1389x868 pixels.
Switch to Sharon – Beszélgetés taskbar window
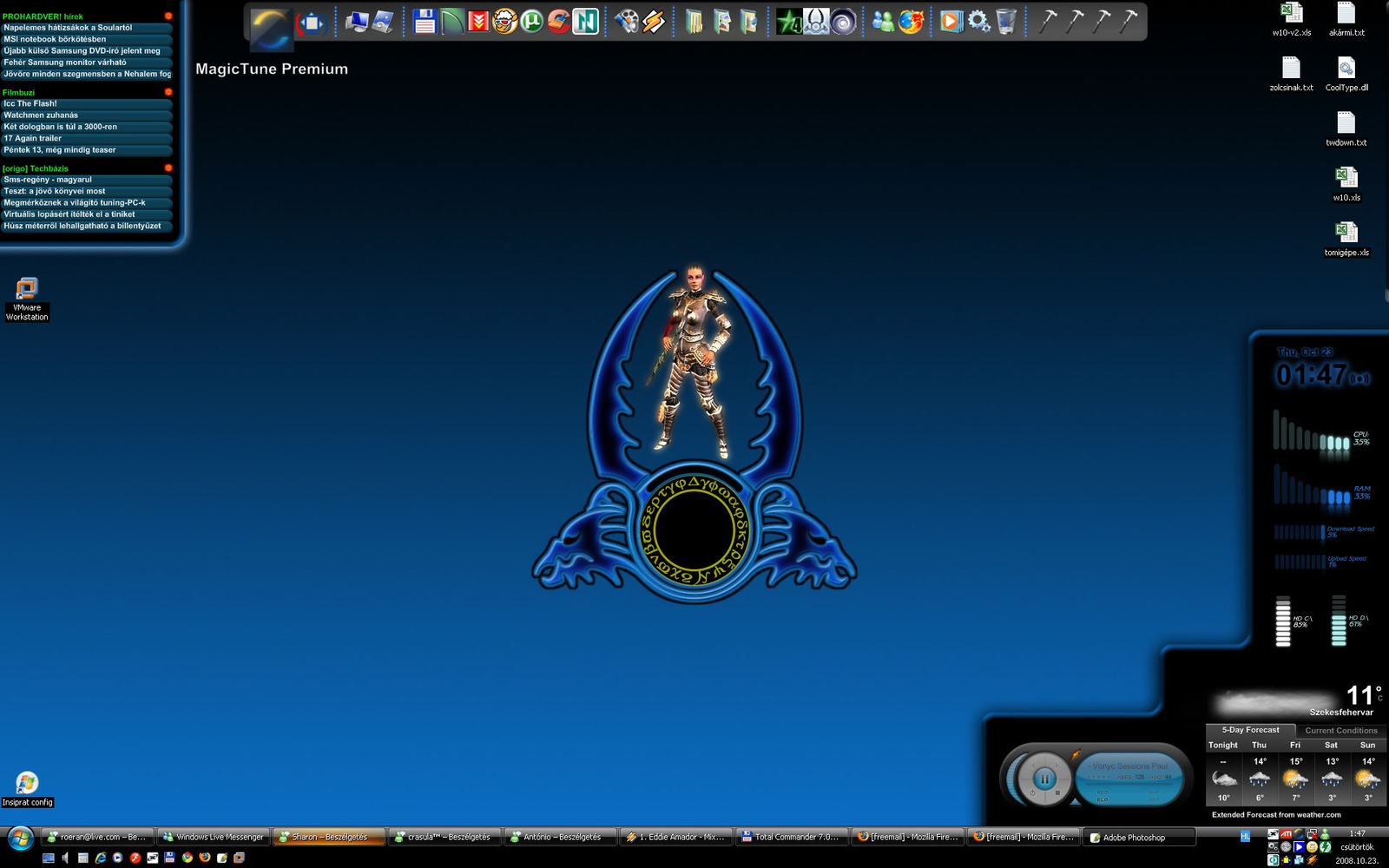click(x=328, y=837)
